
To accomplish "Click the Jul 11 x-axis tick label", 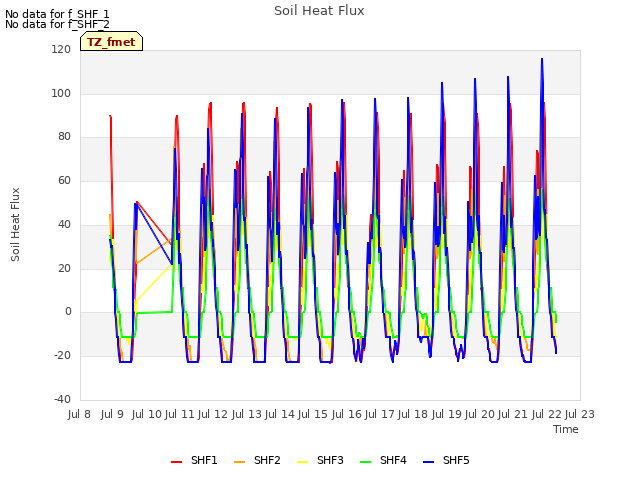I will click(180, 414).
